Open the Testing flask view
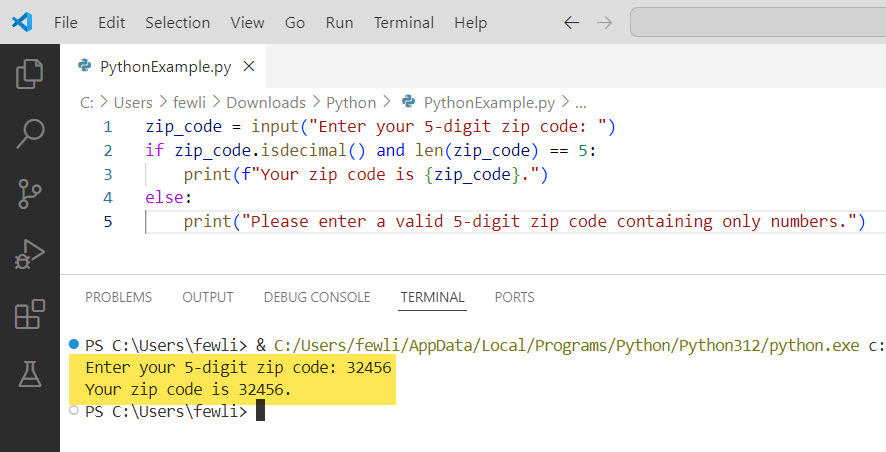This screenshot has height=452, width=886. click(29, 374)
